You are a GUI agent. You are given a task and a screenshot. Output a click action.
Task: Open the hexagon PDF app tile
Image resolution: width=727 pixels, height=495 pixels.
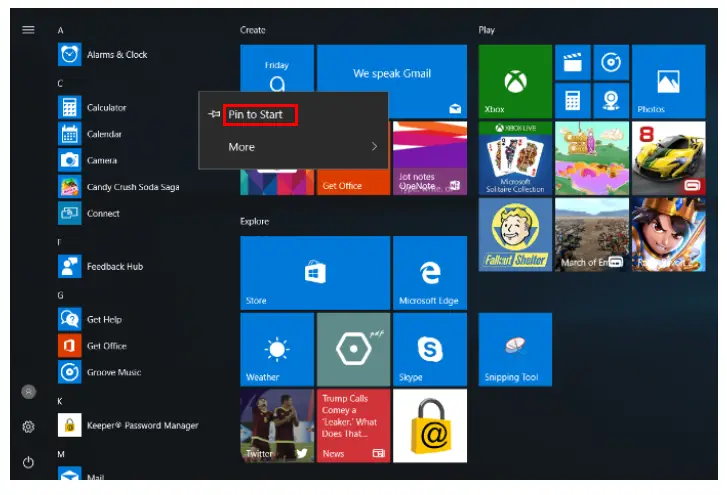coord(353,349)
